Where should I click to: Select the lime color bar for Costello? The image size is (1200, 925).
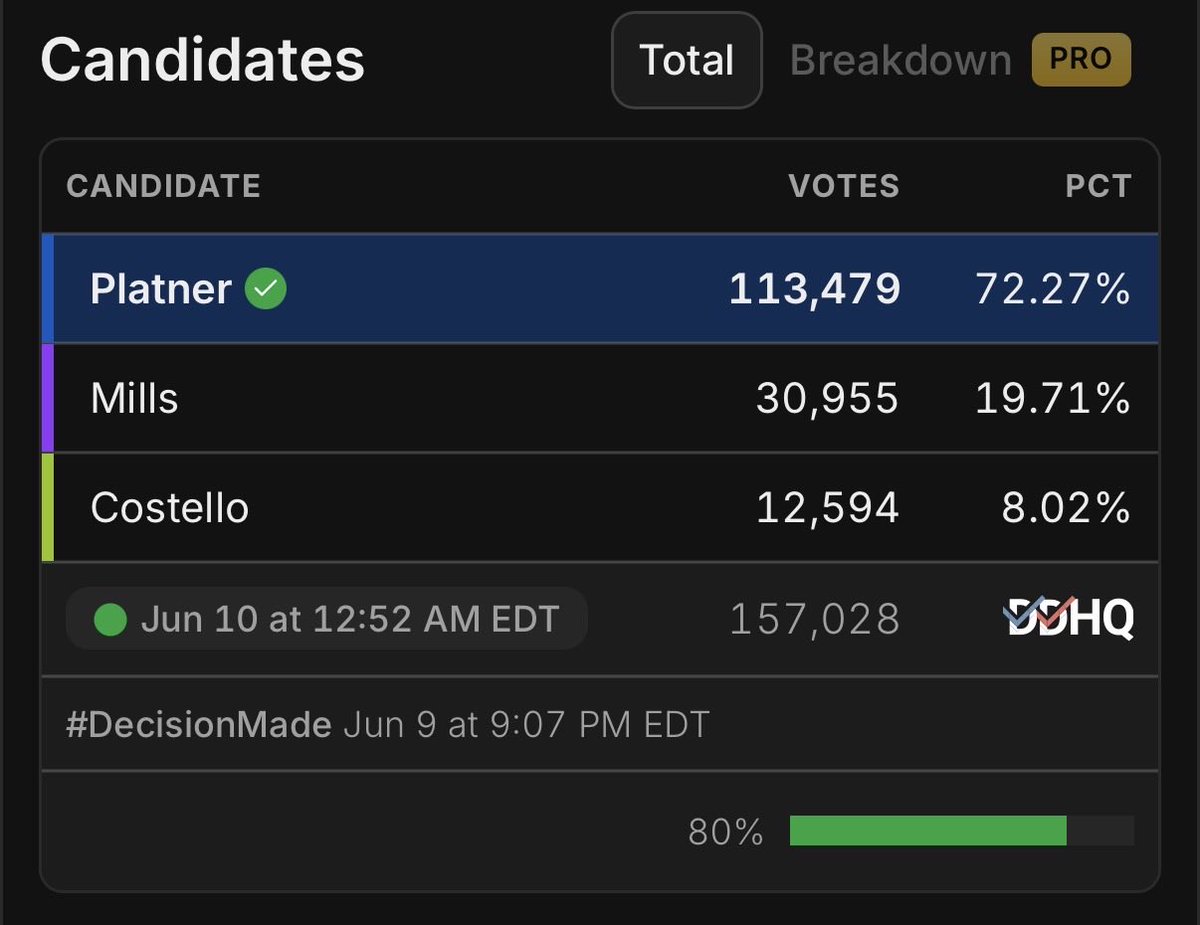pos(47,507)
